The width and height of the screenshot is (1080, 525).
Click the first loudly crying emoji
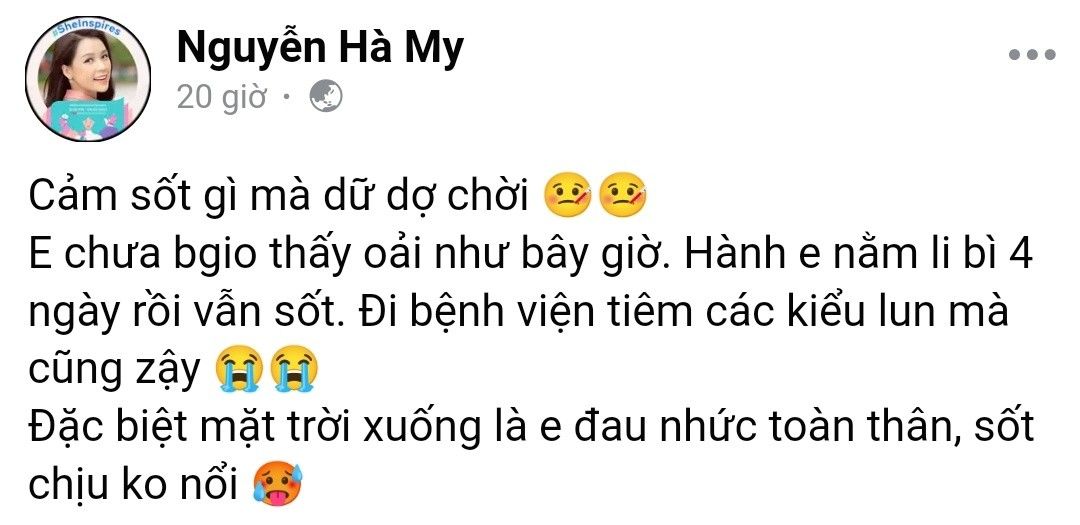[239, 370]
